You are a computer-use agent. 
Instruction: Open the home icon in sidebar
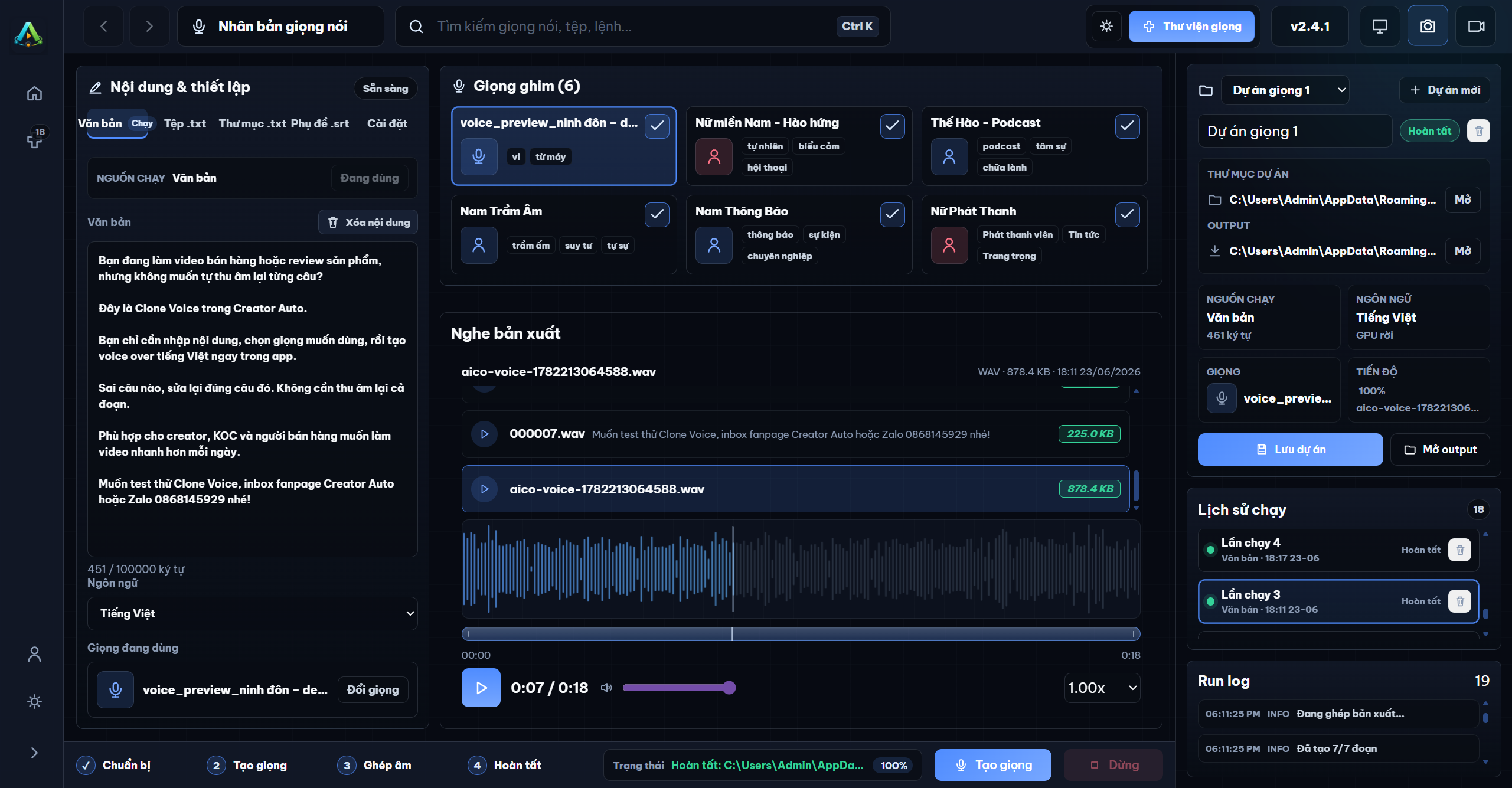(34, 93)
